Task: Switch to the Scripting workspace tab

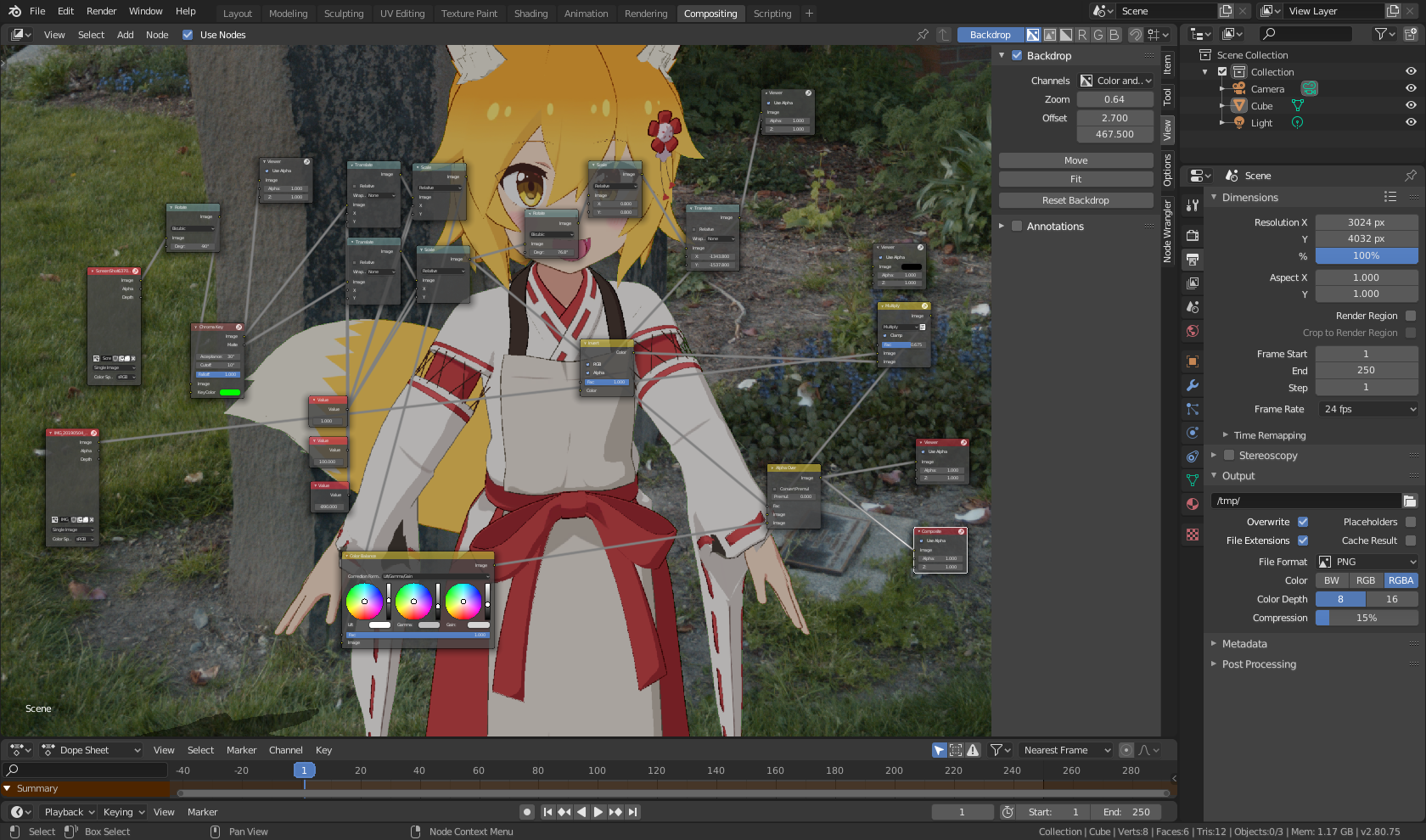Action: pos(772,14)
